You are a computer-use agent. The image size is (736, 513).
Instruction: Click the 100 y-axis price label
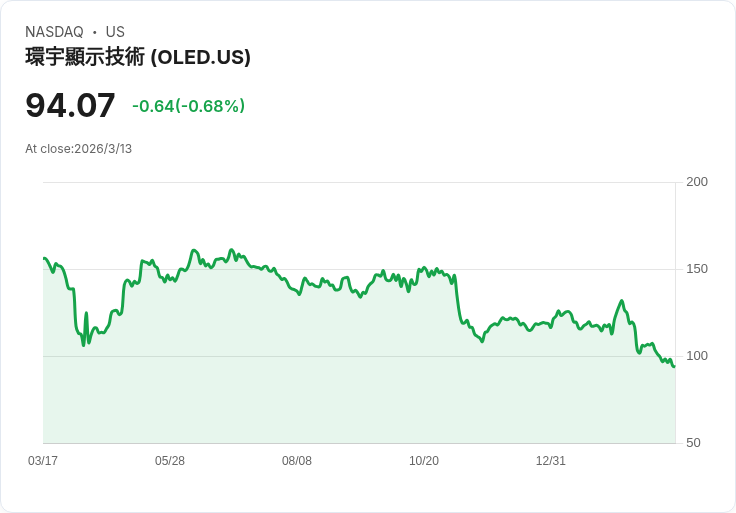click(x=697, y=356)
